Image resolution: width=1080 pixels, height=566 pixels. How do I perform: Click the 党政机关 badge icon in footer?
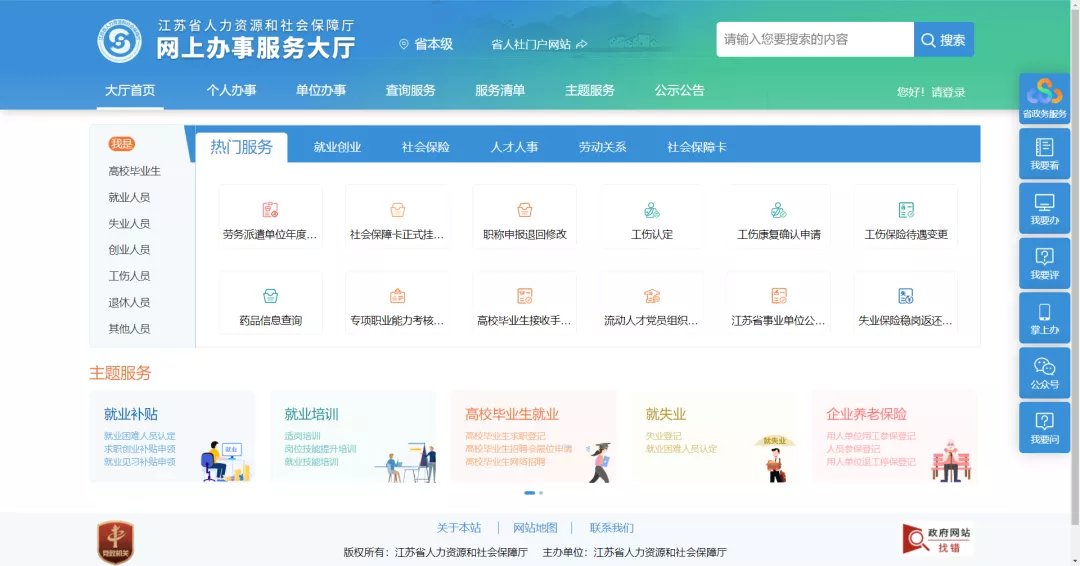pyautogui.click(x=115, y=542)
